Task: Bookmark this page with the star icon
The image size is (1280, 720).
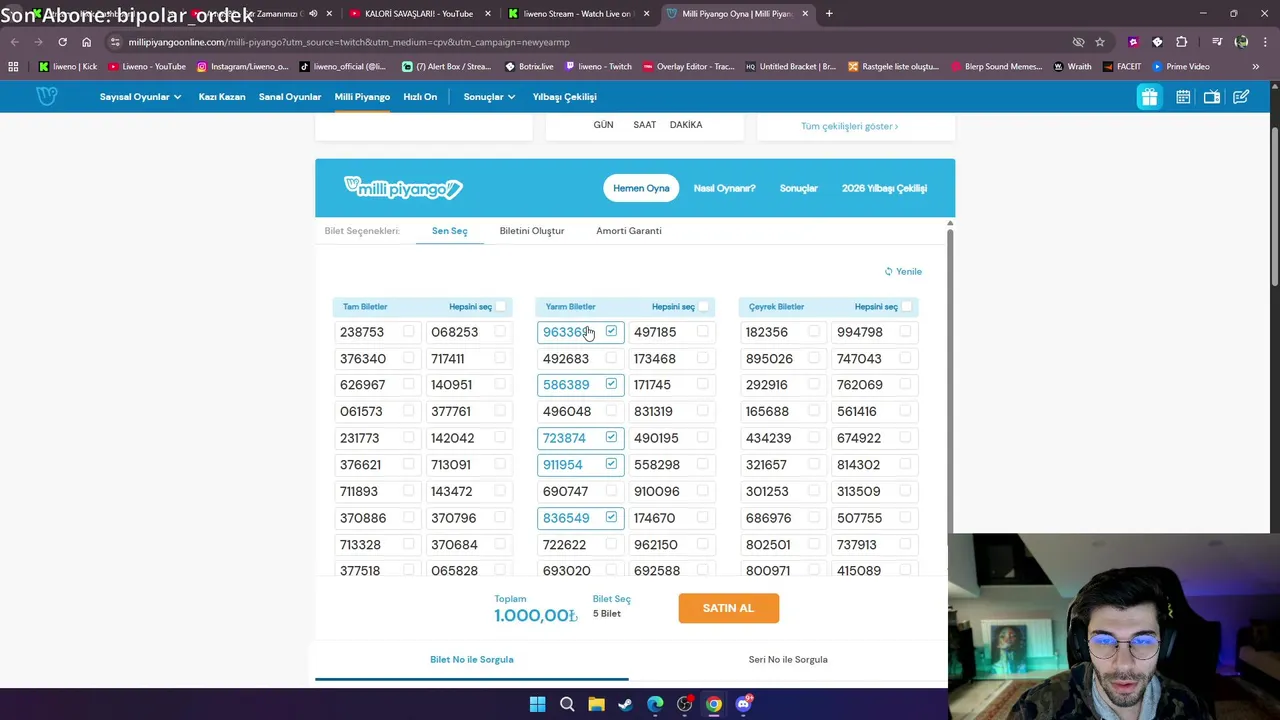Action: (x=1100, y=42)
